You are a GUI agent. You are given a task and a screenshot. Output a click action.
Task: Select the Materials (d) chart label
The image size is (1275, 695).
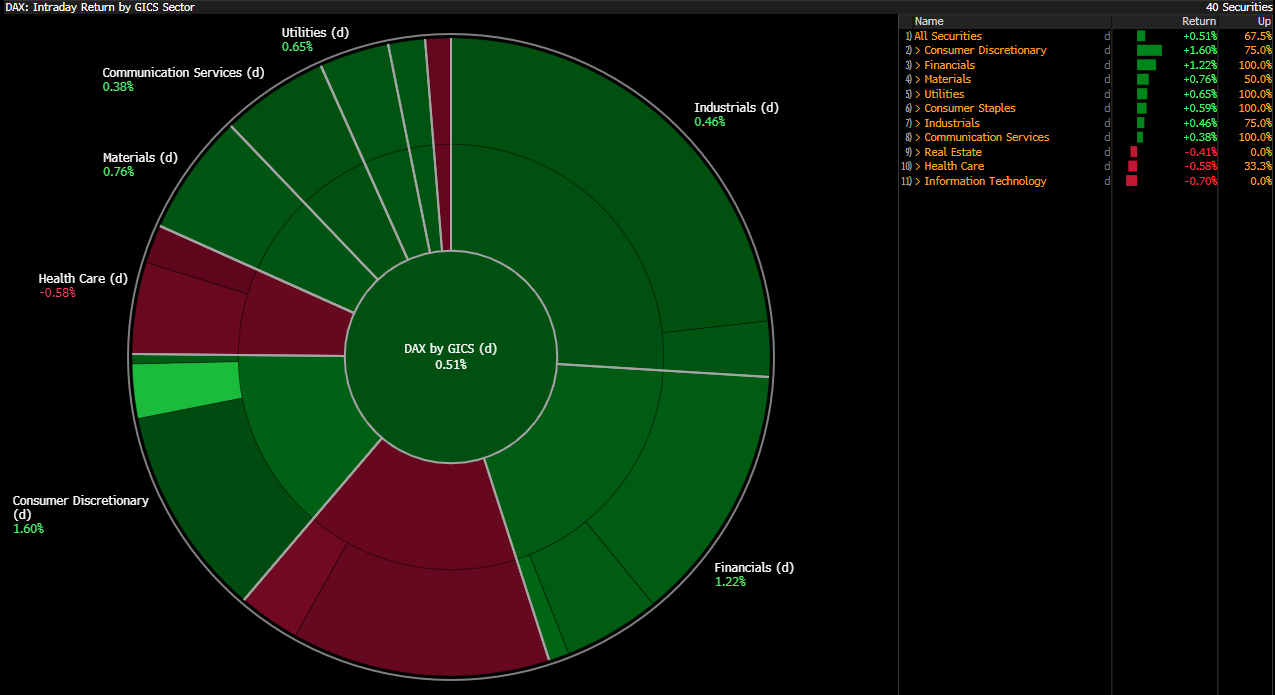[140, 158]
